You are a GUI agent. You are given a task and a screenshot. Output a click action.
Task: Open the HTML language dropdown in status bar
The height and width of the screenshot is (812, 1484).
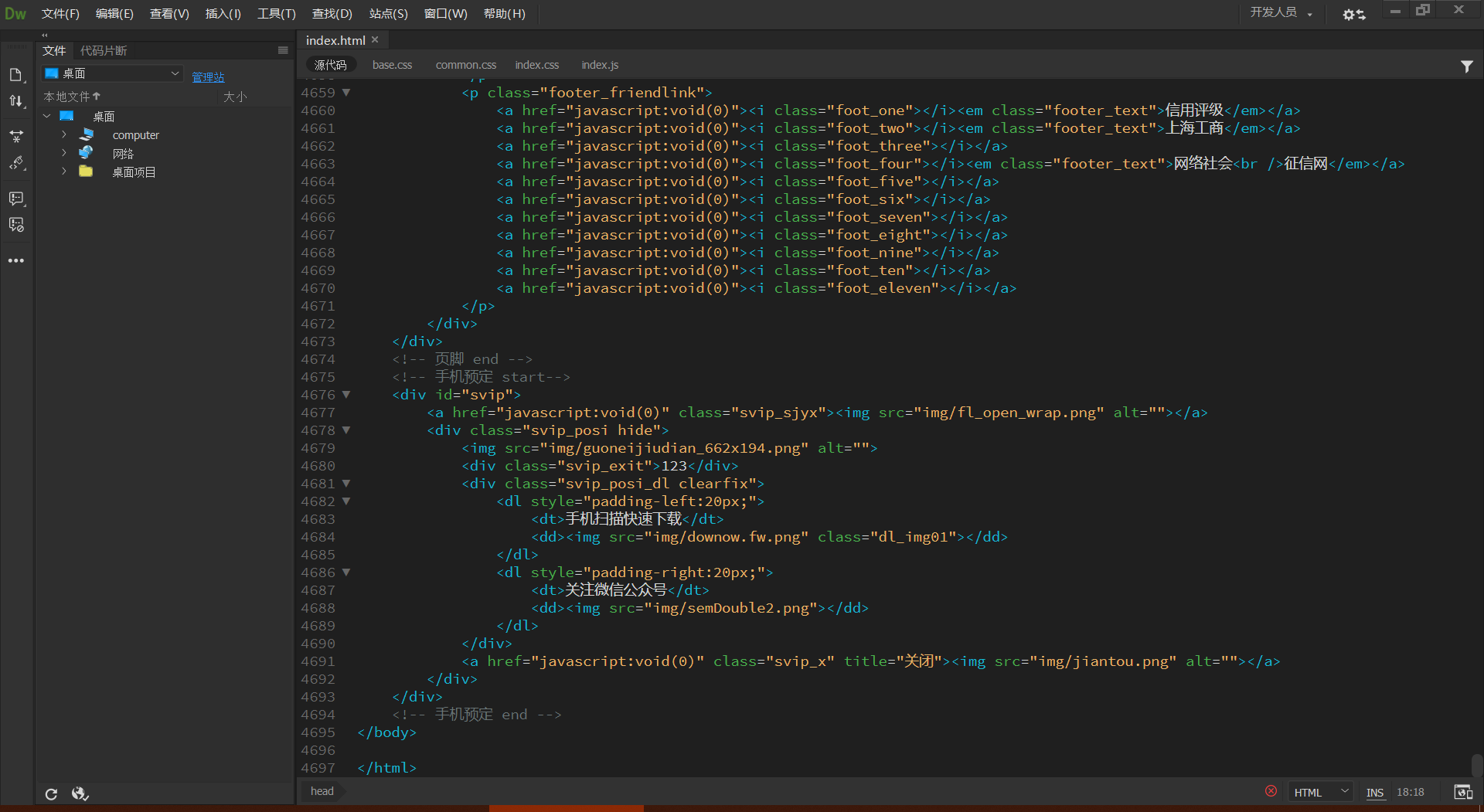tap(1320, 792)
